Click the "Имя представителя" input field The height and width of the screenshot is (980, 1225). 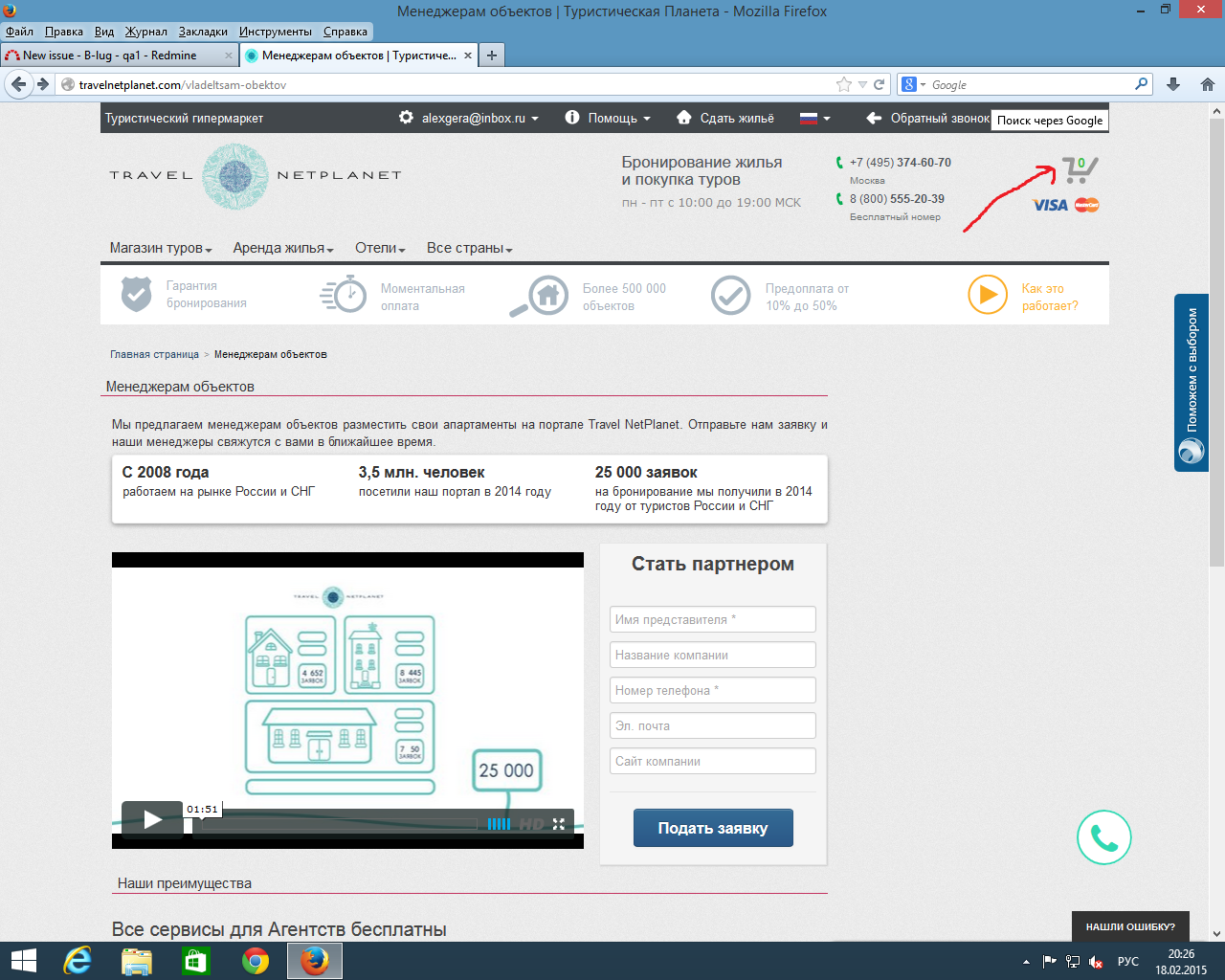click(712, 619)
